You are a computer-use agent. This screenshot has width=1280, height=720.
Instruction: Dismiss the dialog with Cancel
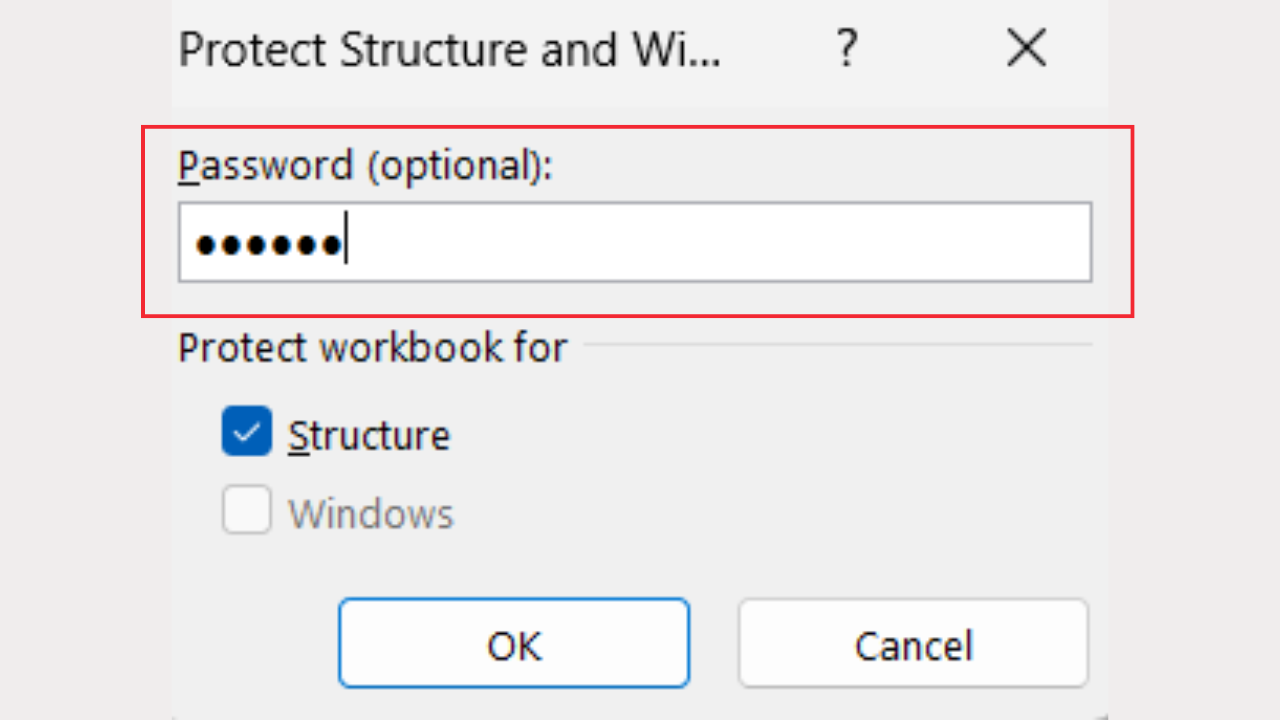coord(913,643)
